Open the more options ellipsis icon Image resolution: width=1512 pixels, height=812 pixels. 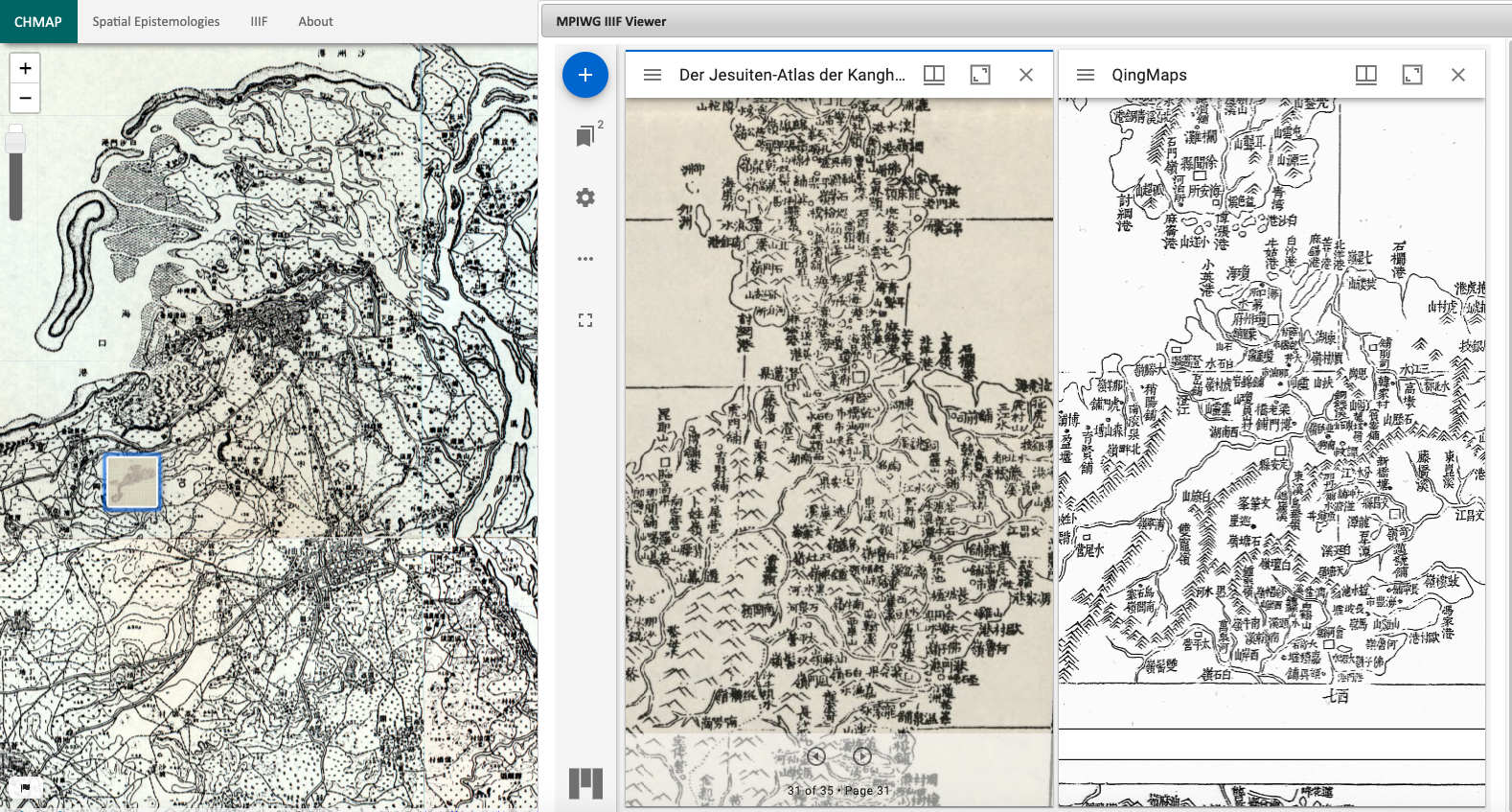coord(585,259)
